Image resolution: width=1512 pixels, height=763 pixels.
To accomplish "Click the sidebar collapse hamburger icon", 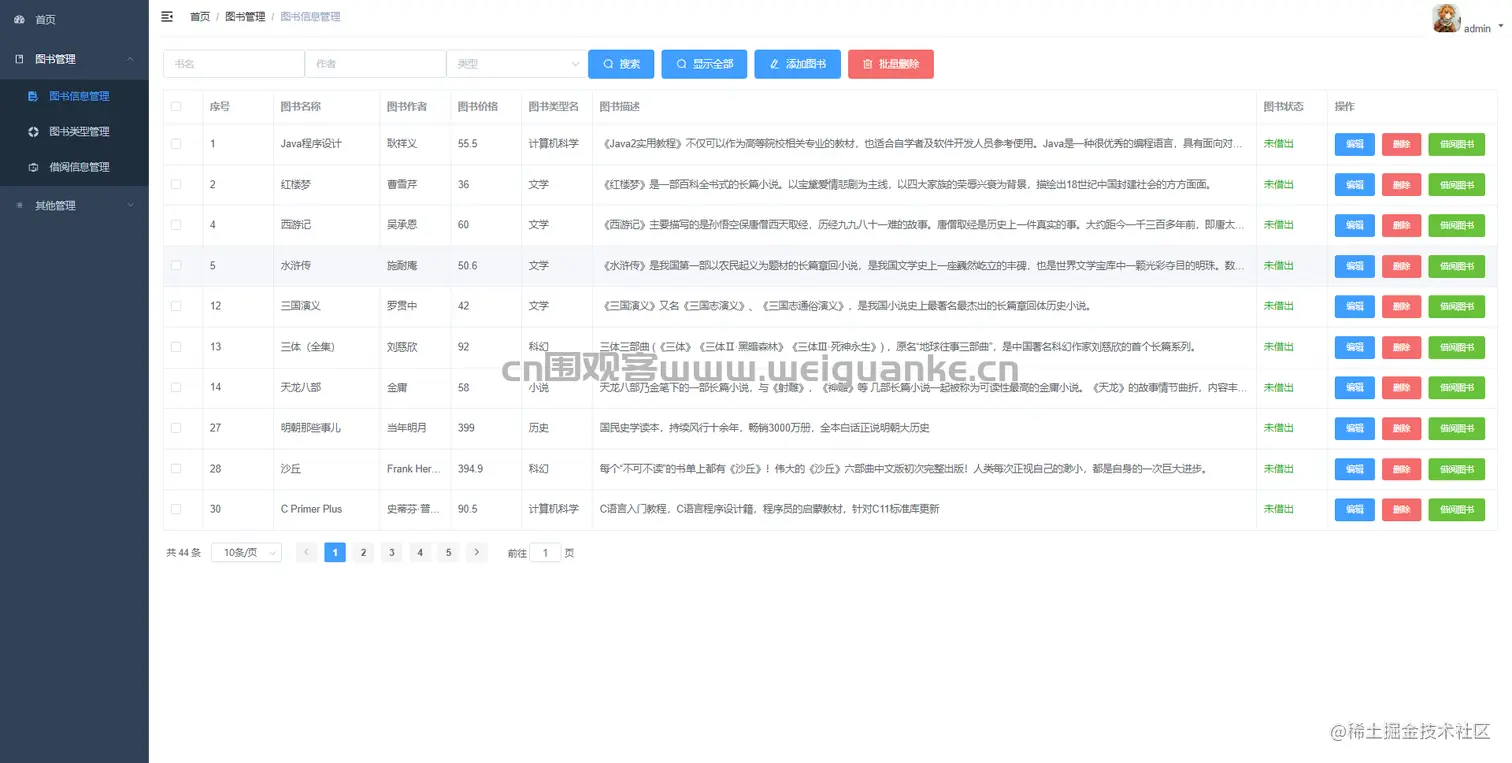I will (167, 16).
